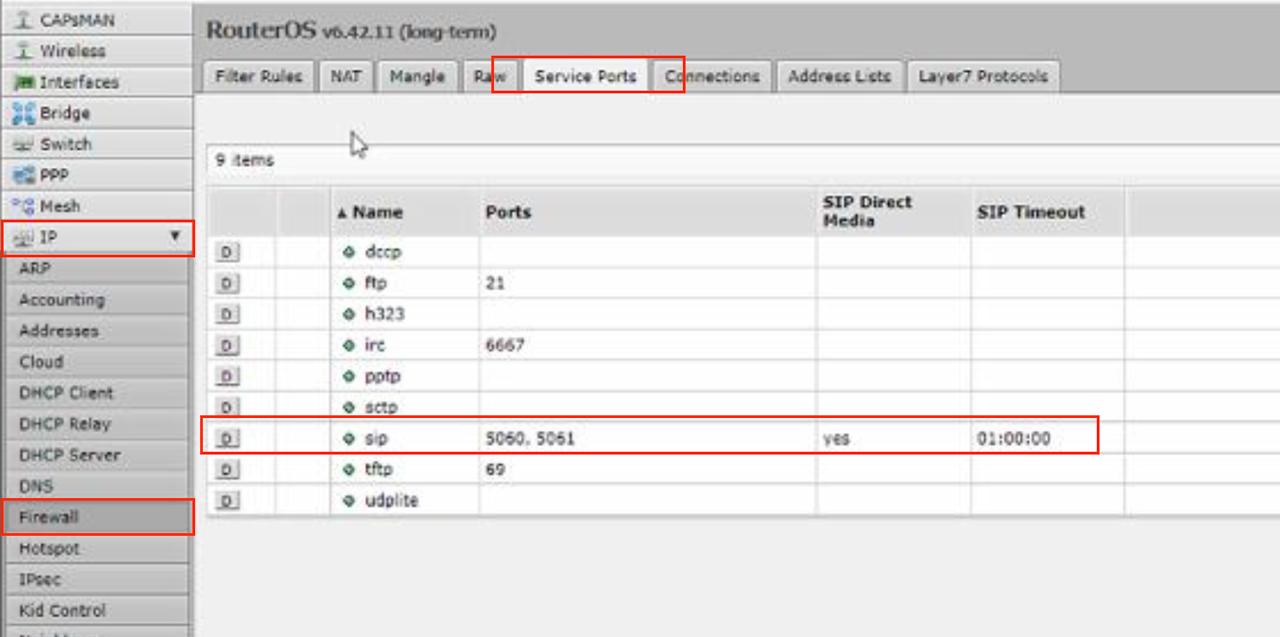Toggle the D button for ftp row
The width and height of the screenshot is (1280, 637).
point(227,284)
